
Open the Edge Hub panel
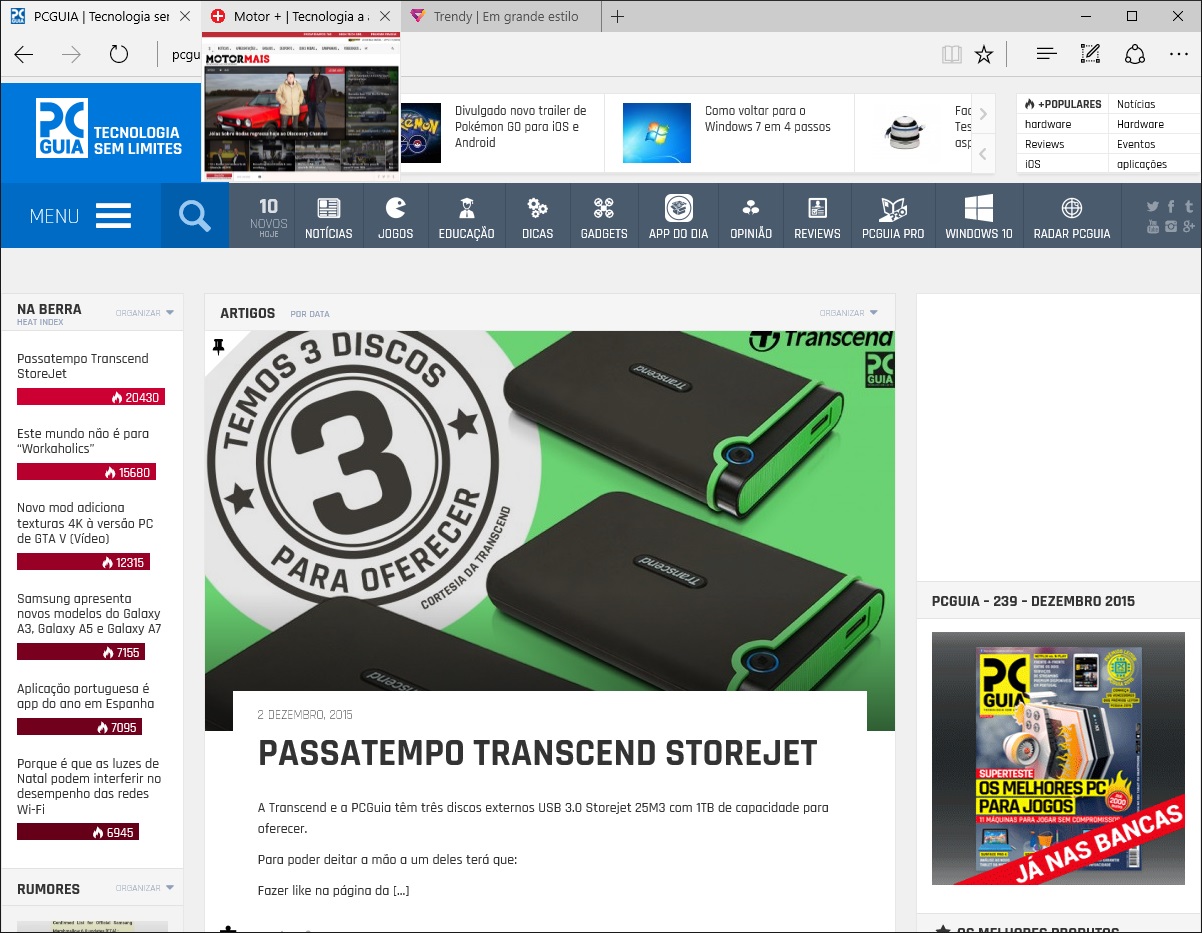[1046, 54]
